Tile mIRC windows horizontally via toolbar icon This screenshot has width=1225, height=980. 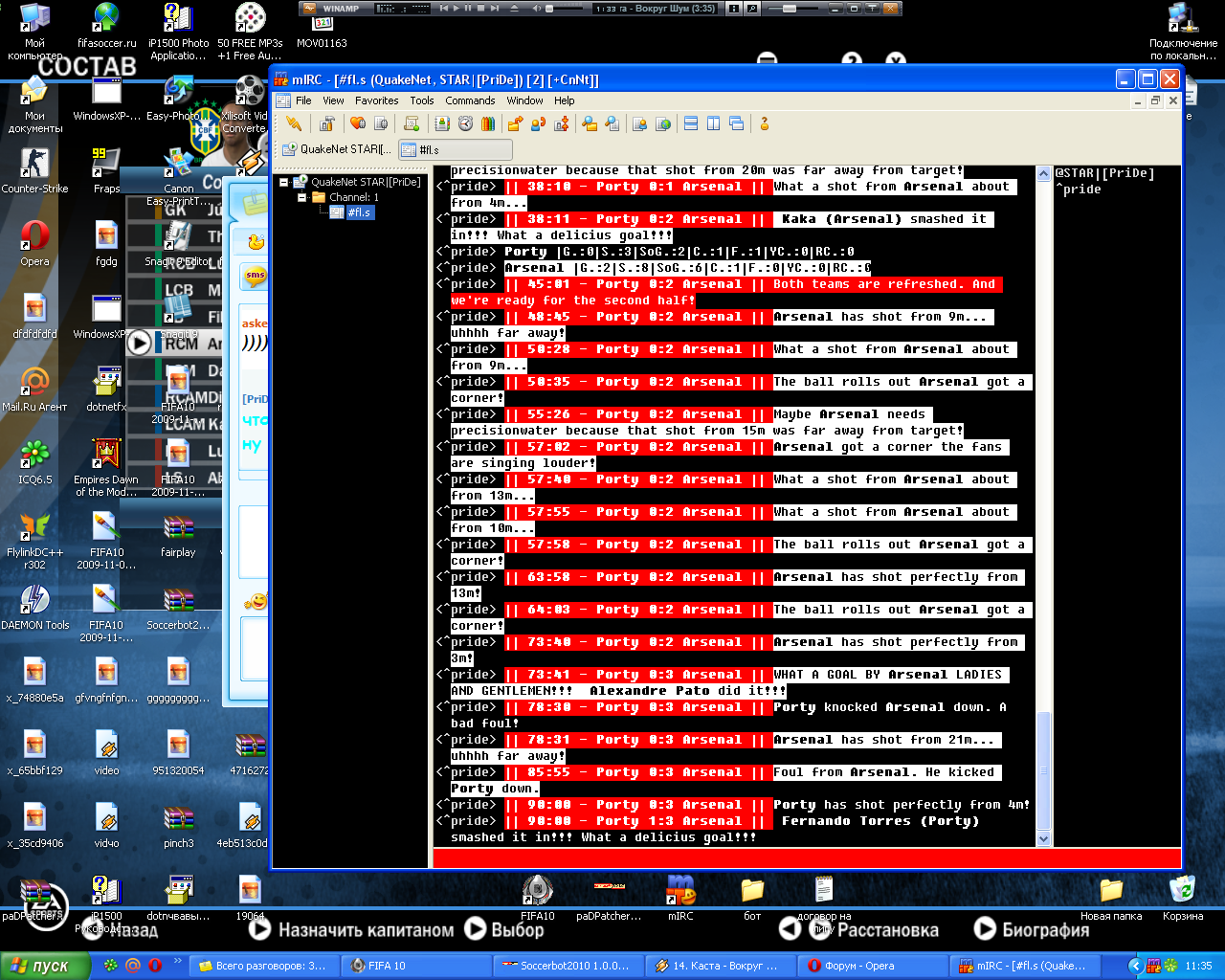pyautogui.click(x=691, y=123)
